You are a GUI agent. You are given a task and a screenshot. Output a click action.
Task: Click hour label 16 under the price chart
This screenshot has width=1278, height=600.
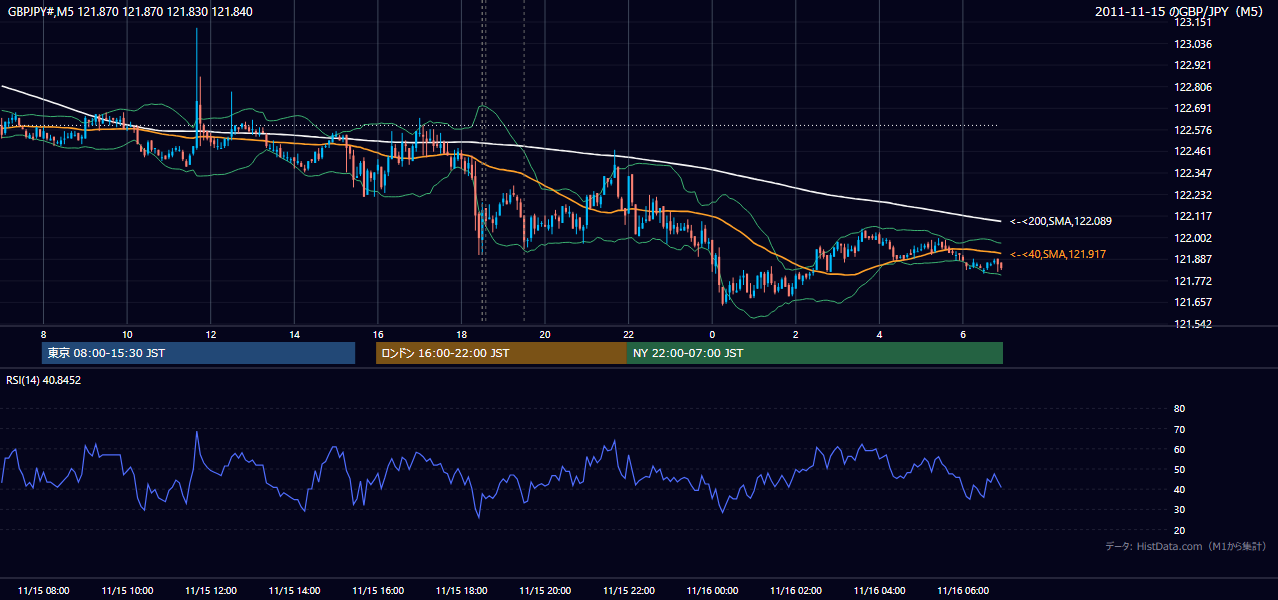(x=378, y=334)
